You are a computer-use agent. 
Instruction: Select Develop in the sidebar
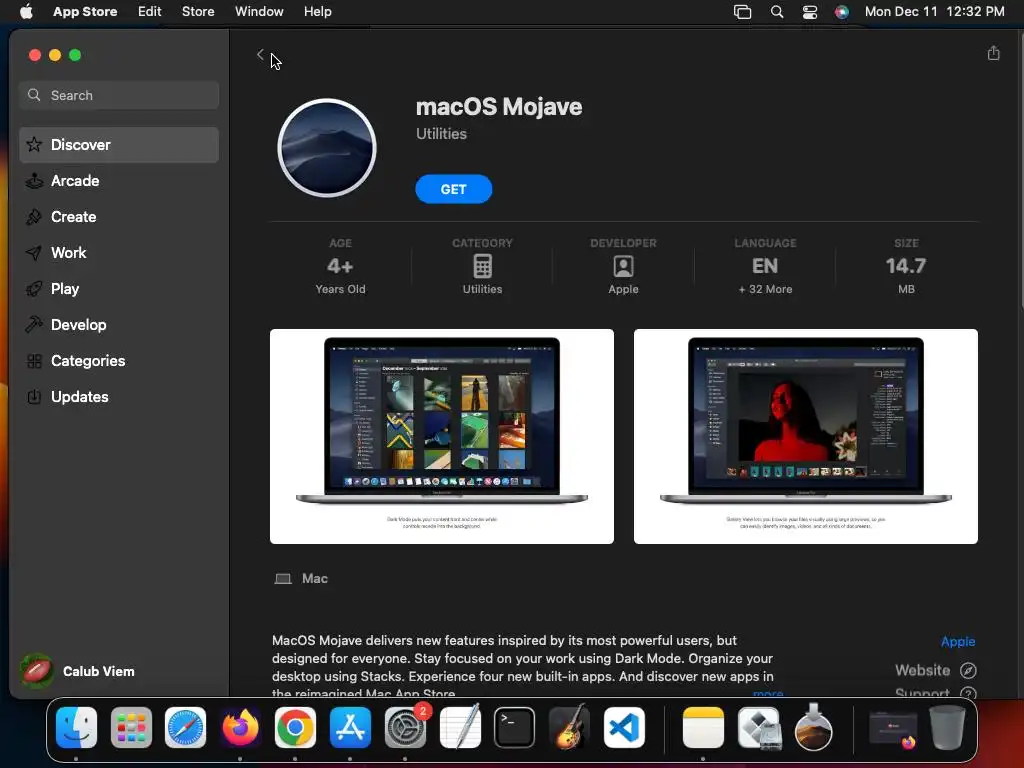(119, 325)
